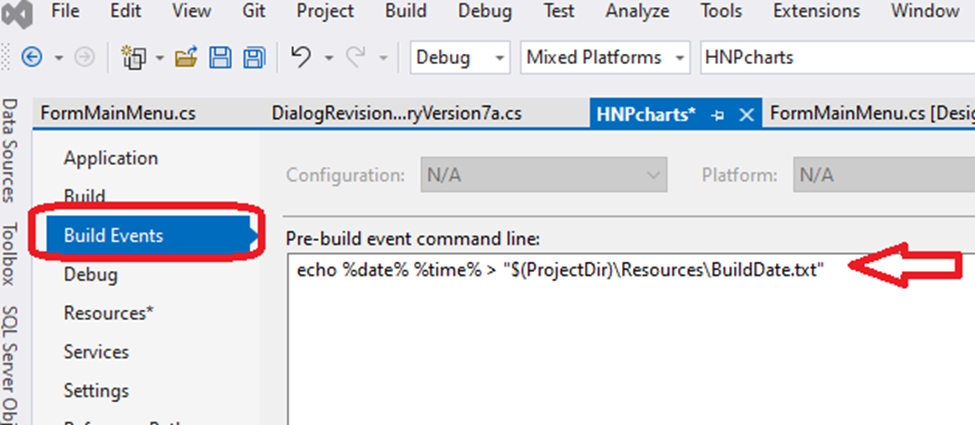The width and height of the screenshot is (975, 425).
Task: Click the Navigate Backward arrow icon
Action: tap(31, 58)
